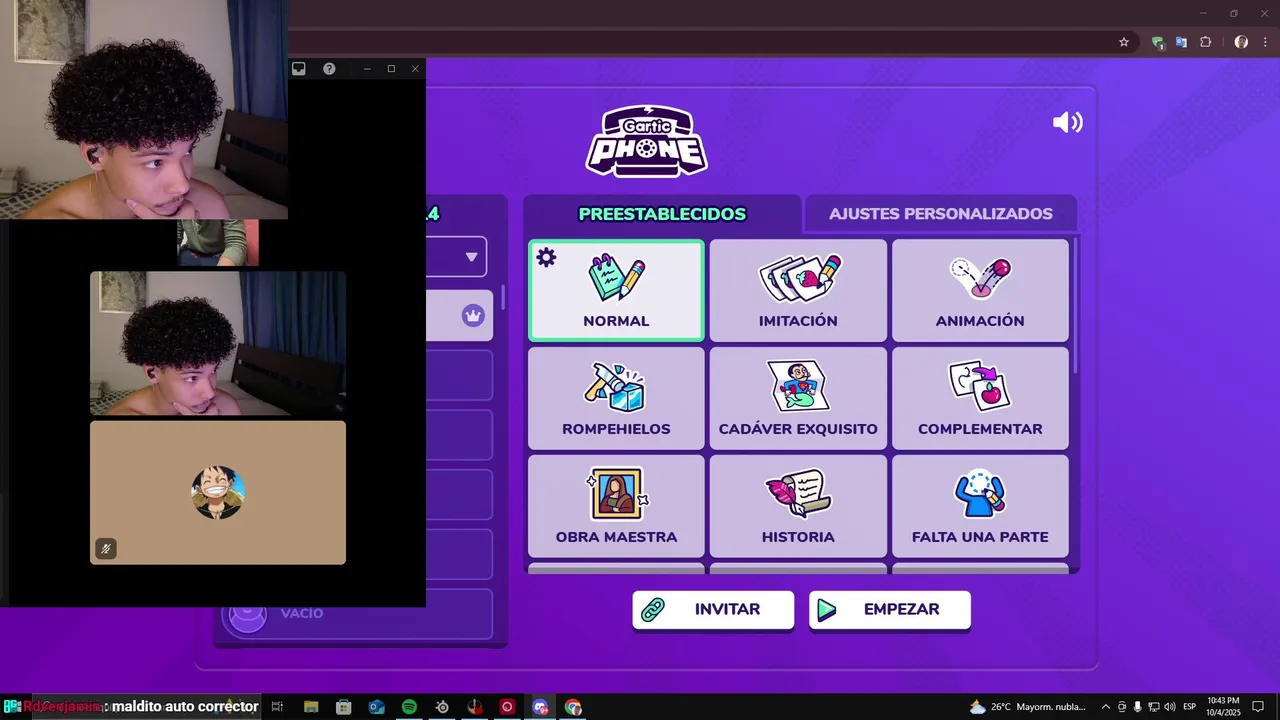The image size is (1280, 720).
Task: Open the red circle app in taskbar
Action: 507,707
